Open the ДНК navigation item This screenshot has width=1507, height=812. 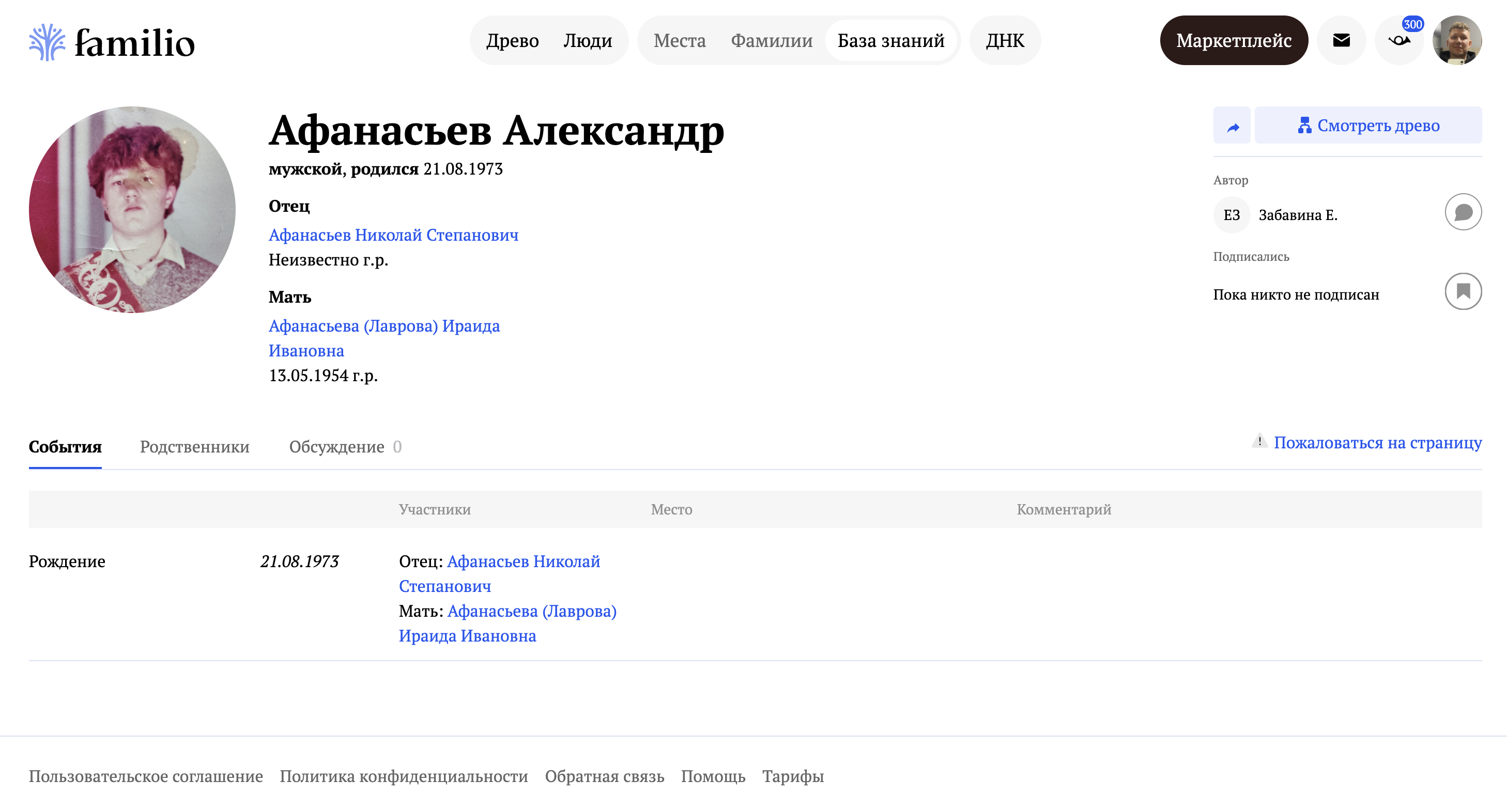1005,40
